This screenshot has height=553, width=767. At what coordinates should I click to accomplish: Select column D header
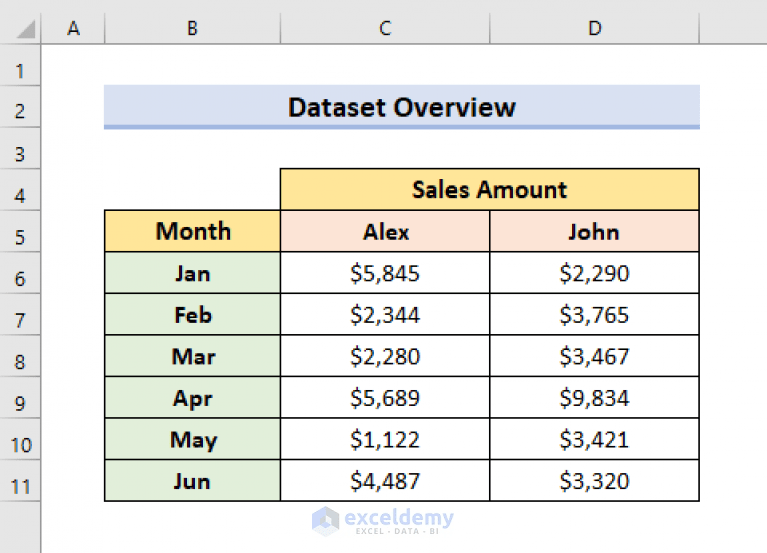click(x=595, y=29)
